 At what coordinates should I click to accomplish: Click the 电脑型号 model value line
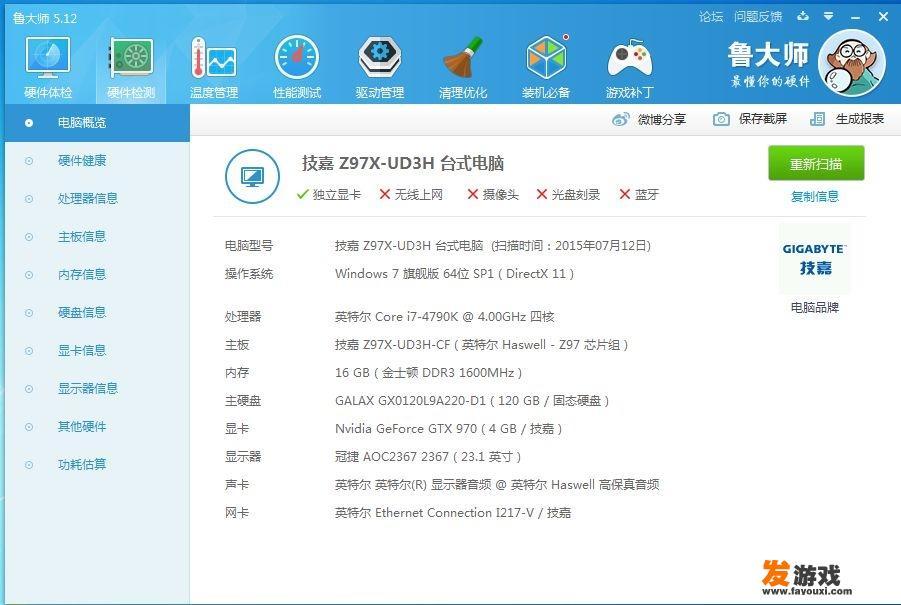pos(493,246)
